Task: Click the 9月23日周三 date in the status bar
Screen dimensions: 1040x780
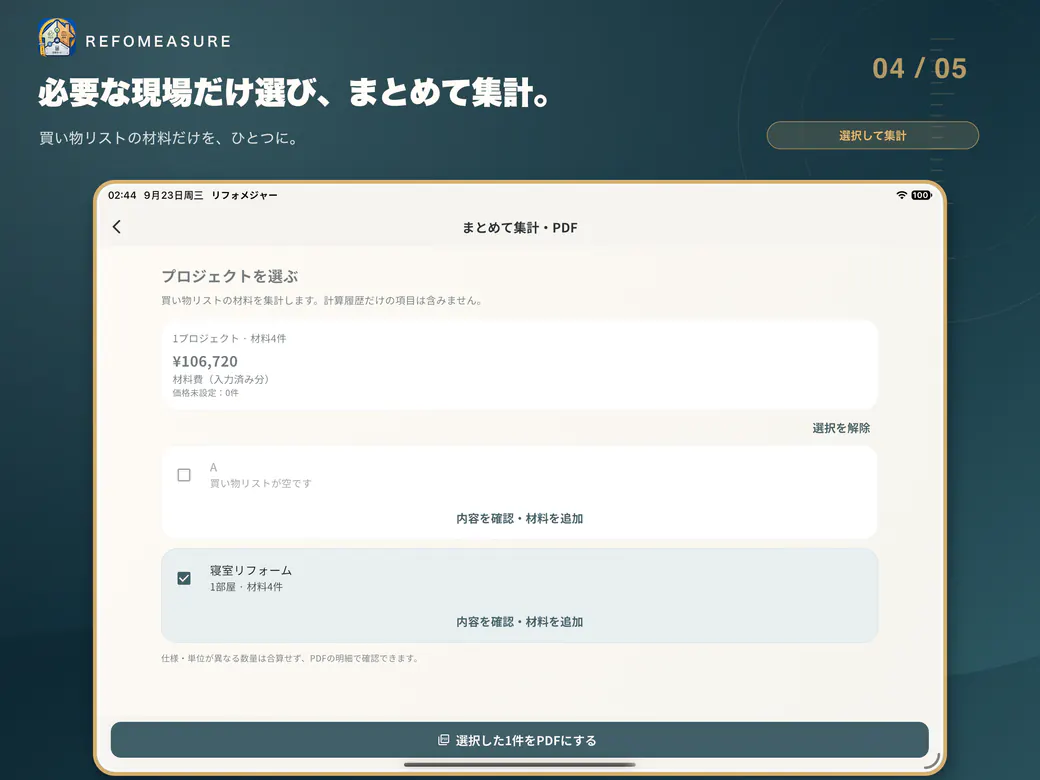Action: 173,195
